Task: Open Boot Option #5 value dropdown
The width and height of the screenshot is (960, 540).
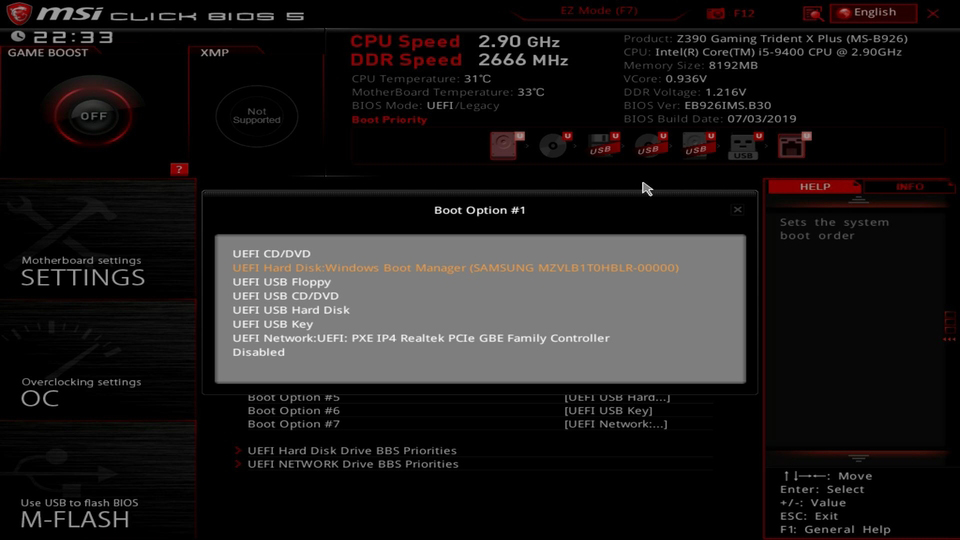Action: click(x=617, y=398)
